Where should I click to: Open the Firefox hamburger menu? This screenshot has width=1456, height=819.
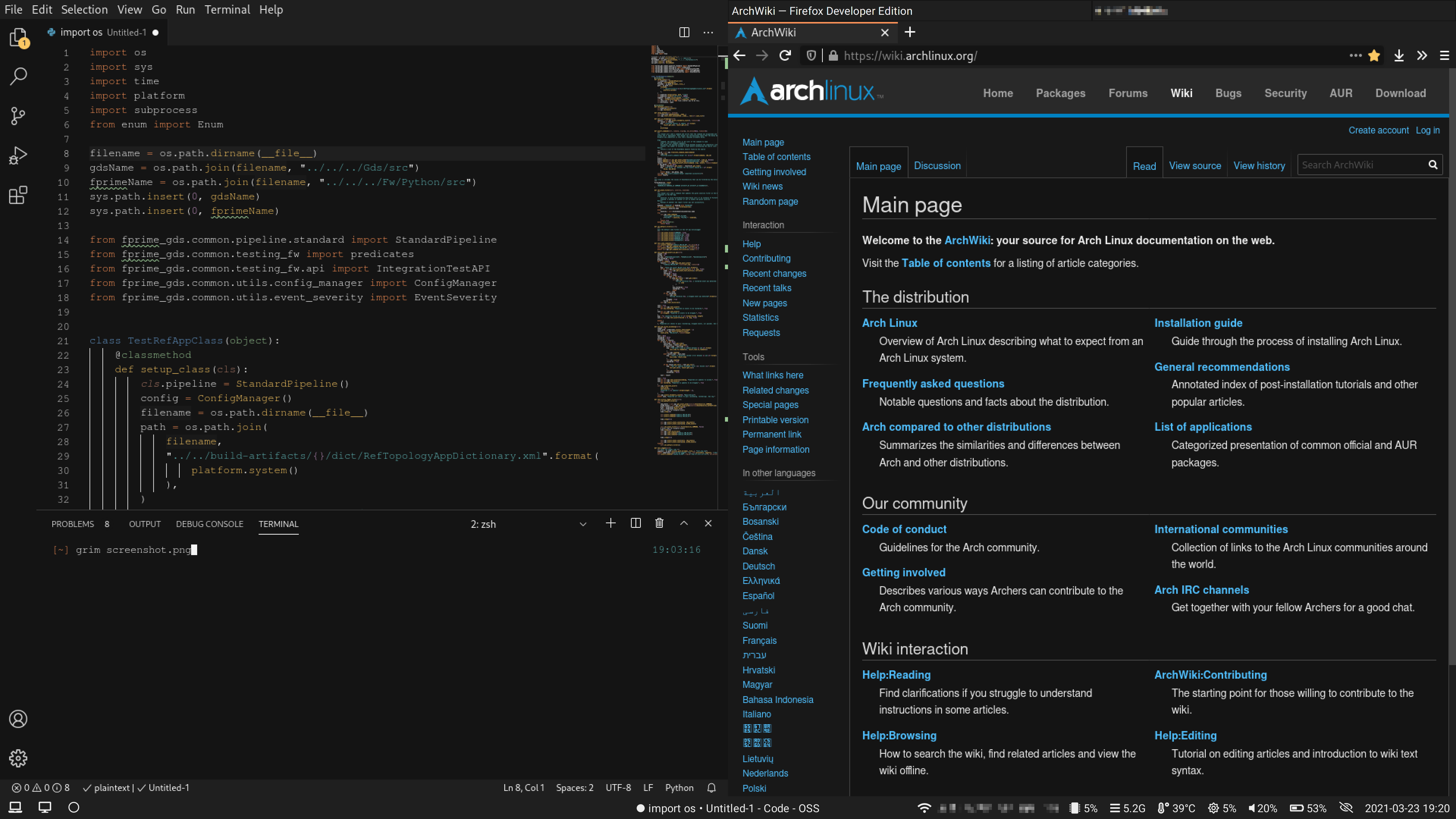coord(1444,55)
